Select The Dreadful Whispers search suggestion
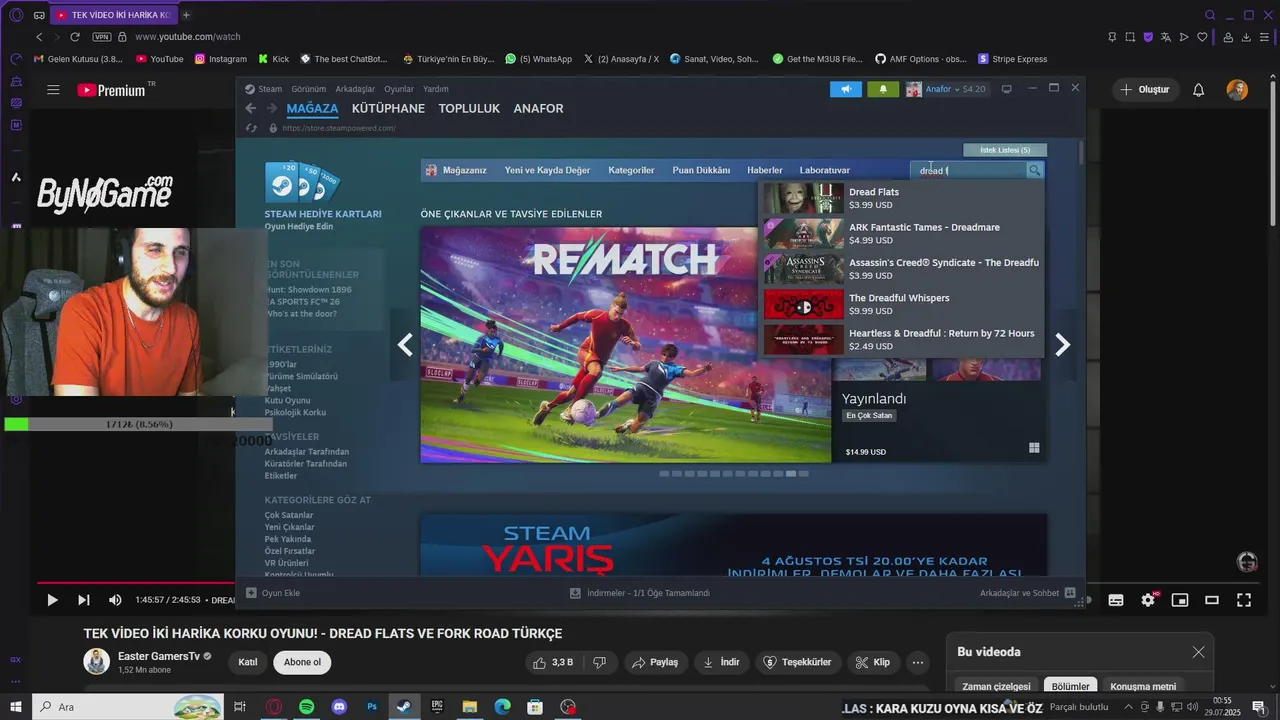The image size is (1280, 720). (x=902, y=304)
